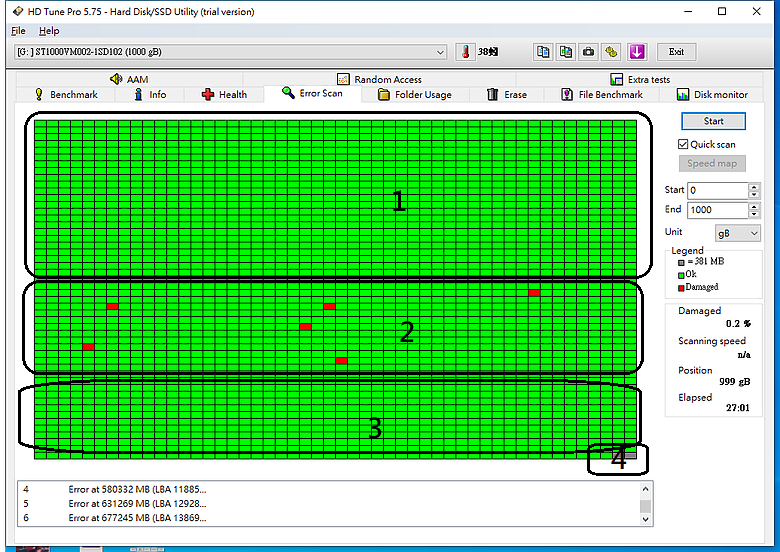
Task: Increase the Start value with up arrow
Action: (x=754, y=186)
